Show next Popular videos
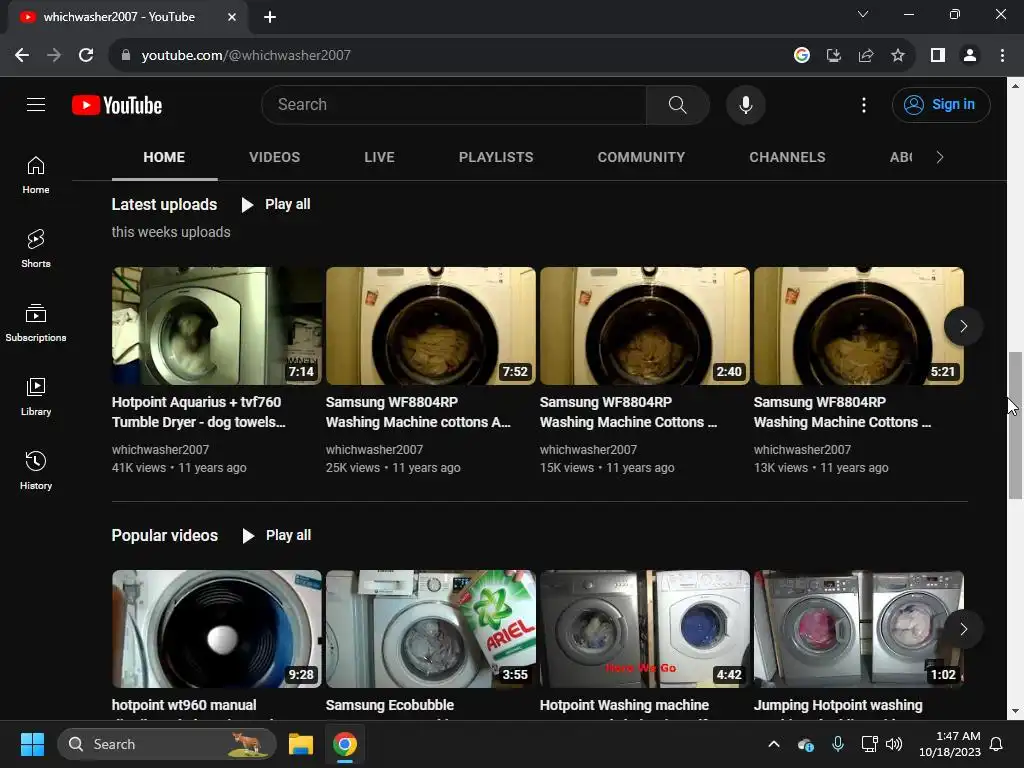This screenshot has width=1024, height=768. pyautogui.click(x=963, y=629)
